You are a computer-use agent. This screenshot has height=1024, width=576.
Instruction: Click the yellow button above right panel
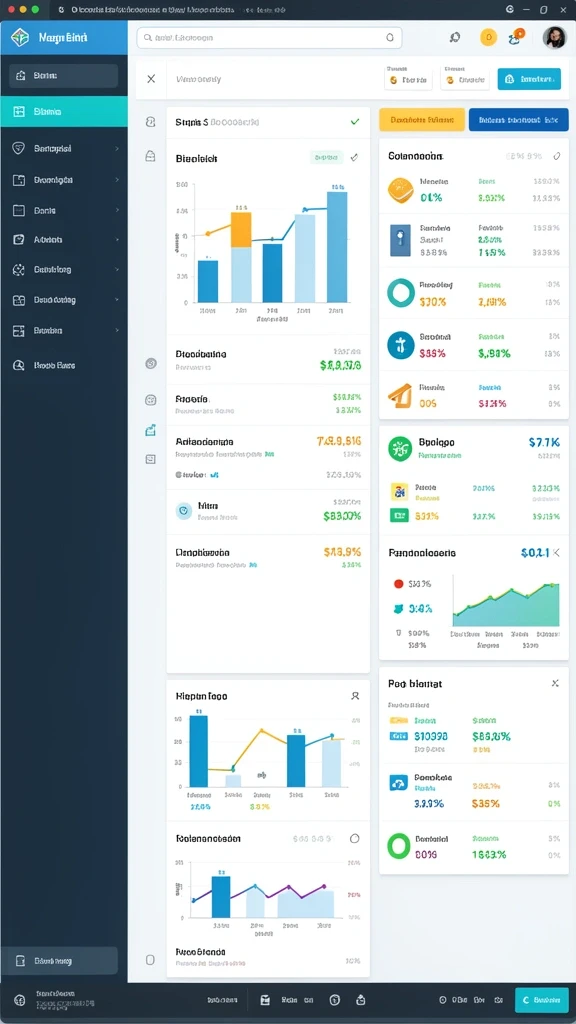point(422,120)
